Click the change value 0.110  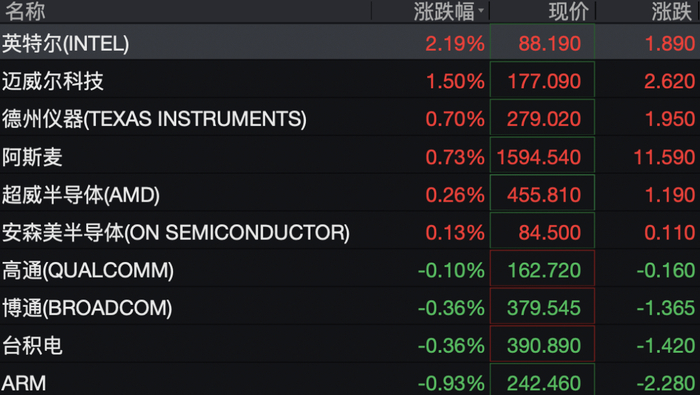670,233
